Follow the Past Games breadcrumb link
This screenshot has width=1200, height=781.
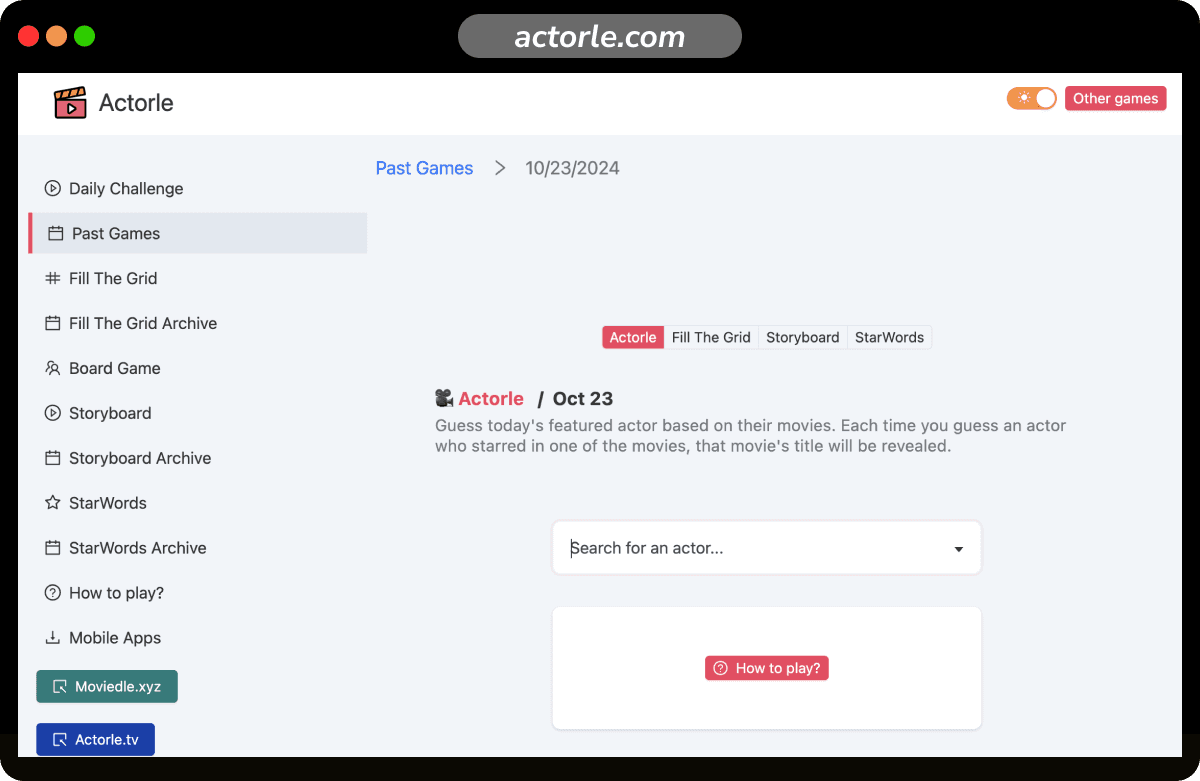[x=424, y=168]
